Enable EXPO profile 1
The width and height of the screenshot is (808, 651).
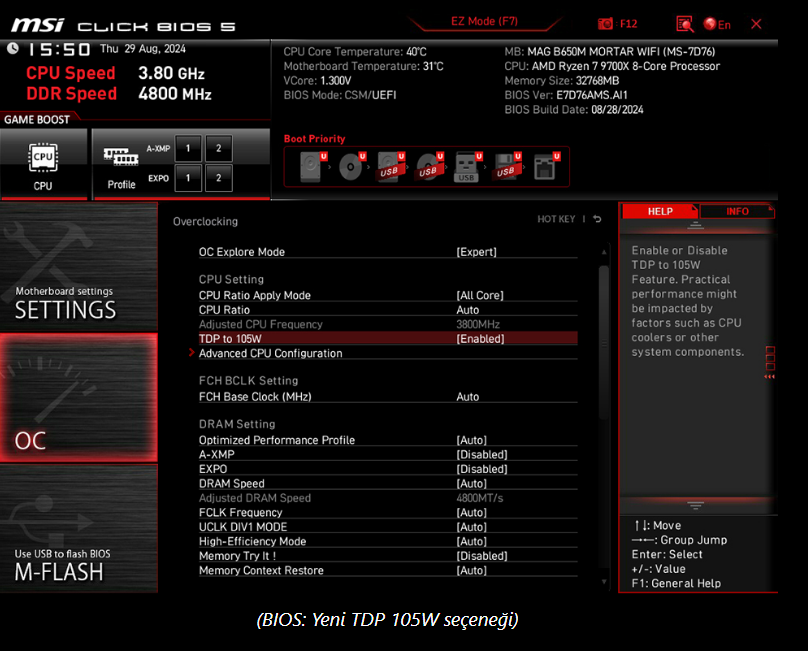coord(188,178)
